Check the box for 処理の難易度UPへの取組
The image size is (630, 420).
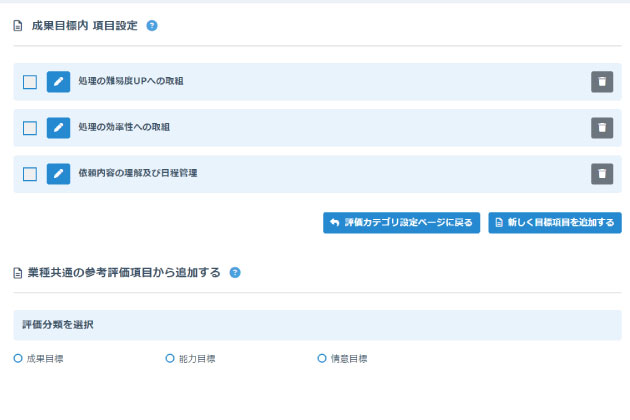[x=30, y=82]
